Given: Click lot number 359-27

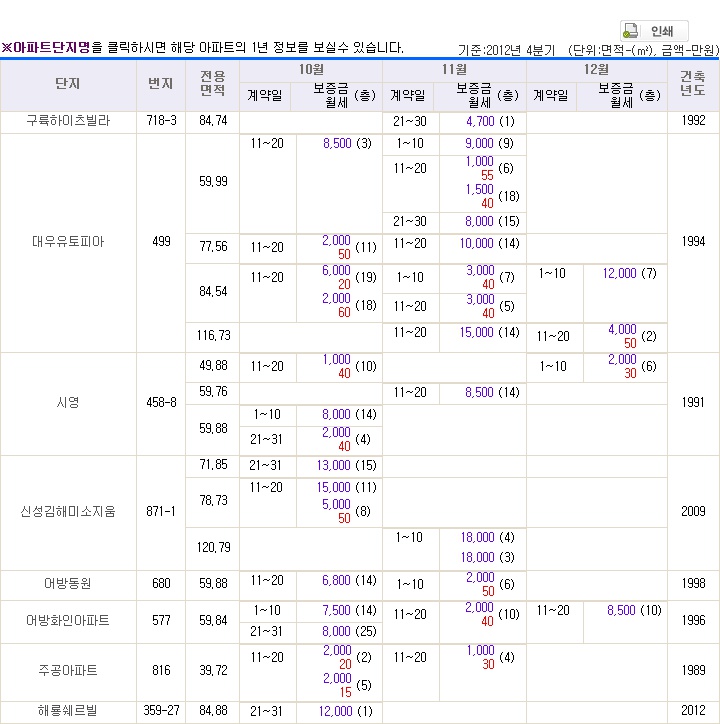Looking at the screenshot, I should (x=161, y=710).
